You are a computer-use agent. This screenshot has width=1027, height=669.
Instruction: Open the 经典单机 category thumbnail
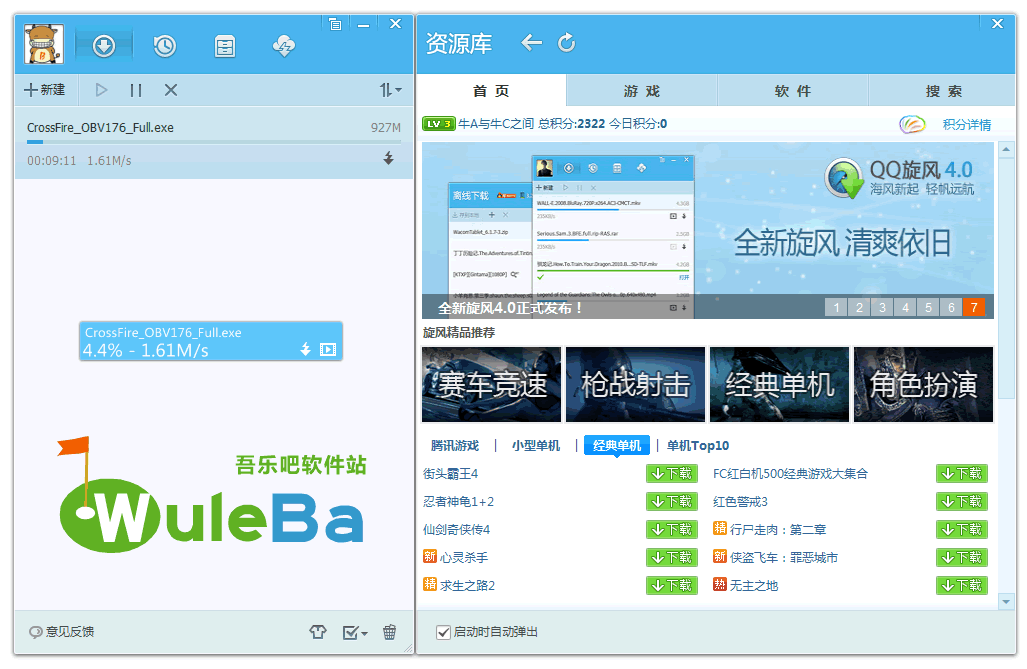[779, 385]
